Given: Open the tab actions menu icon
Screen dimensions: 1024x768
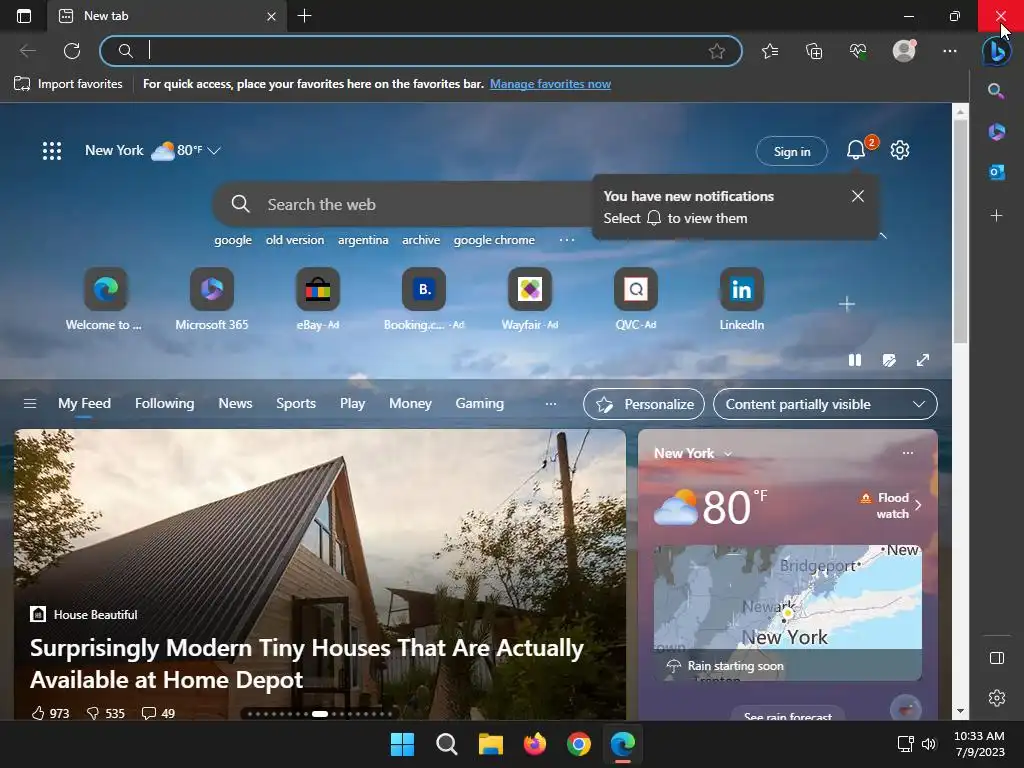Looking at the screenshot, I should point(24,16).
